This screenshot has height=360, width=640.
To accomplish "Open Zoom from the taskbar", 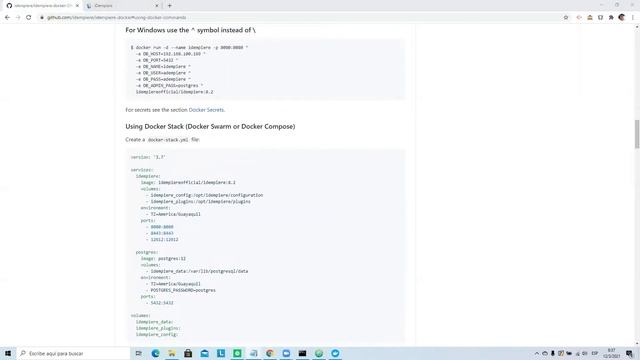I will [x=286, y=353].
